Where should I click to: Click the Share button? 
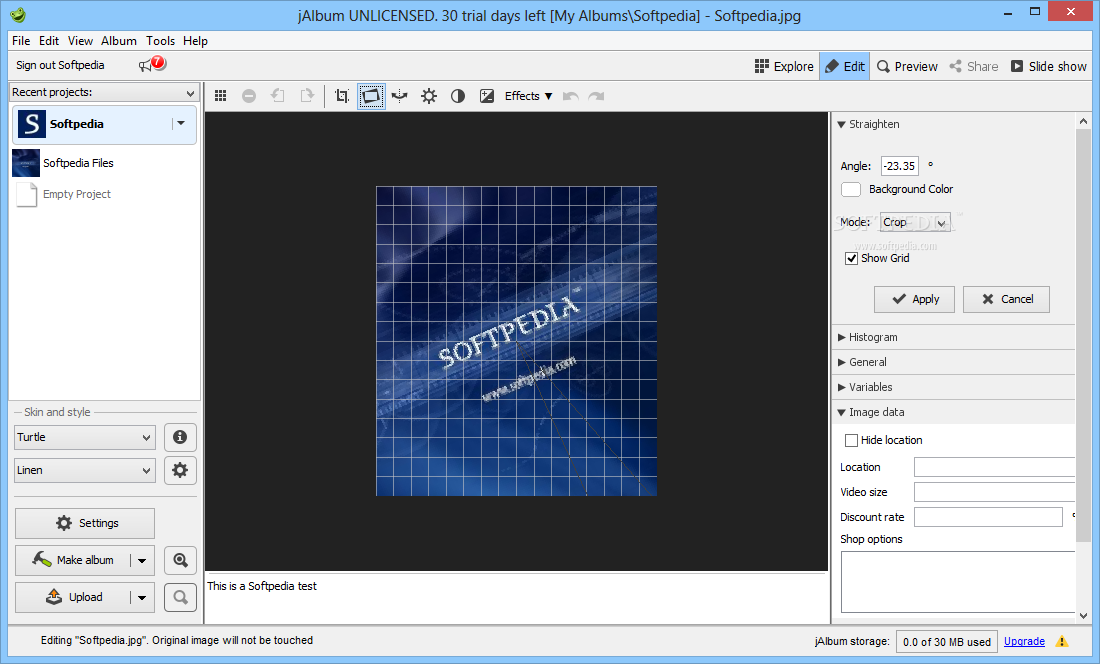[974, 66]
